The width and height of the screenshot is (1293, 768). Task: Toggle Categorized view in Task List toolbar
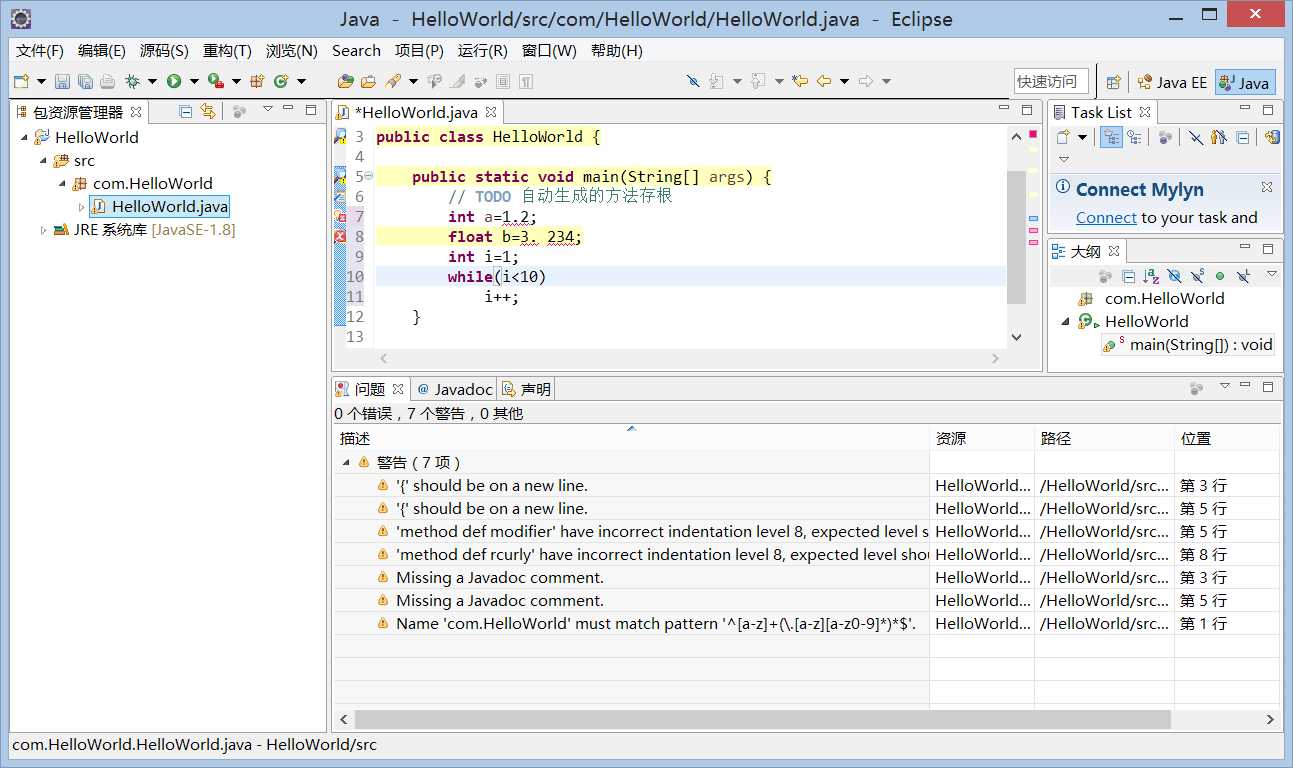tap(1111, 137)
